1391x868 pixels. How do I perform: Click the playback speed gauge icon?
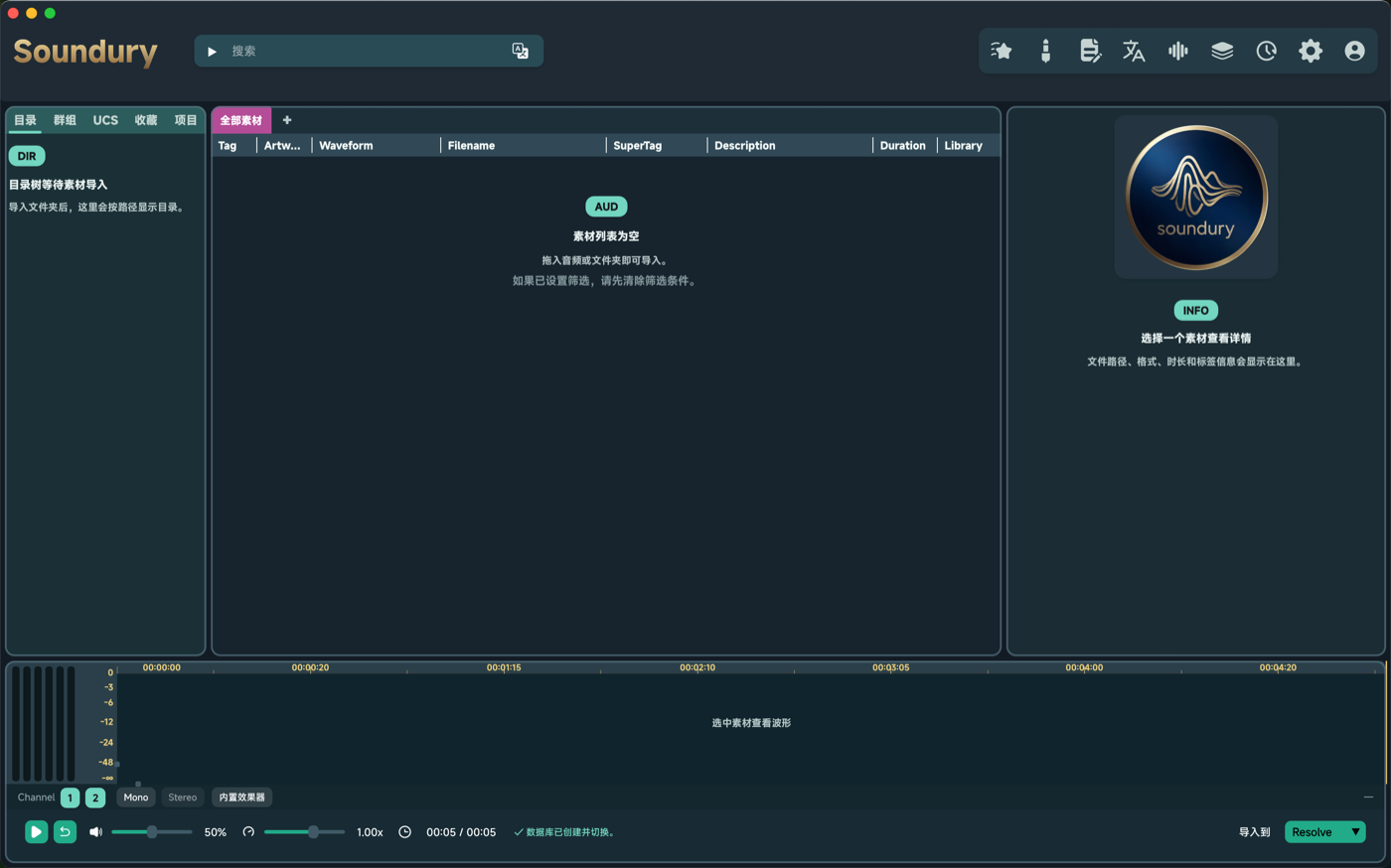tap(248, 832)
